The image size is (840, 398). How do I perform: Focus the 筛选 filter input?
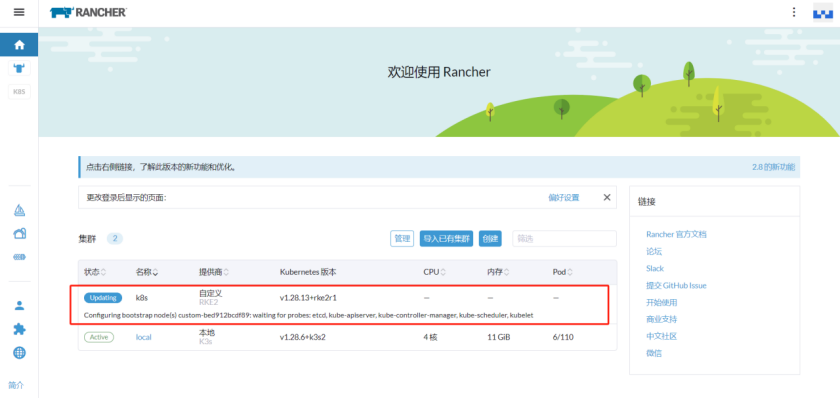click(x=564, y=239)
